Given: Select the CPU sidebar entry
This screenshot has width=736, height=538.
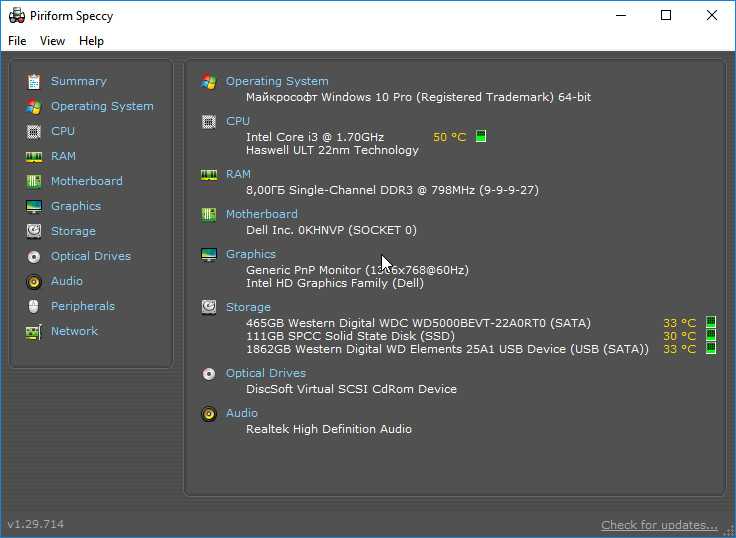Looking at the screenshot, I should point(63,131).
